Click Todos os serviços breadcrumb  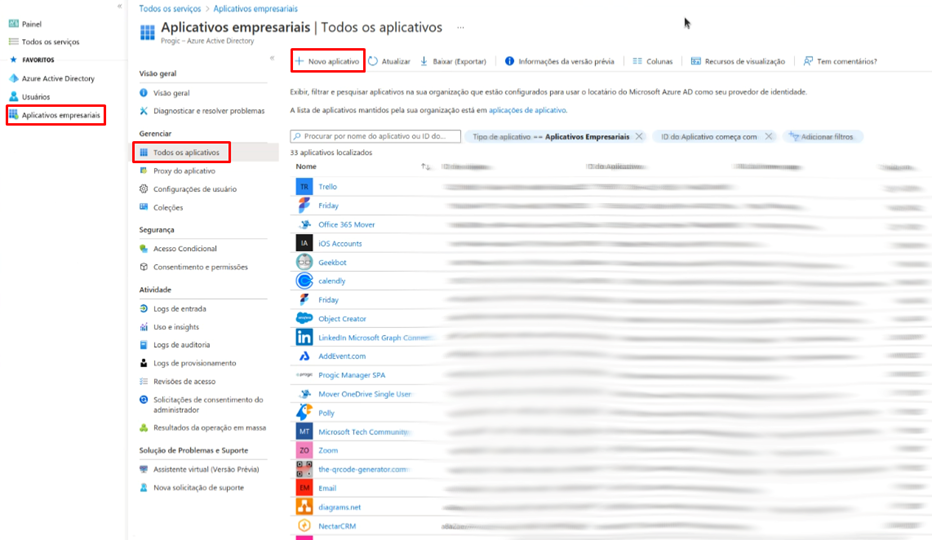click(x=169, y=9)
